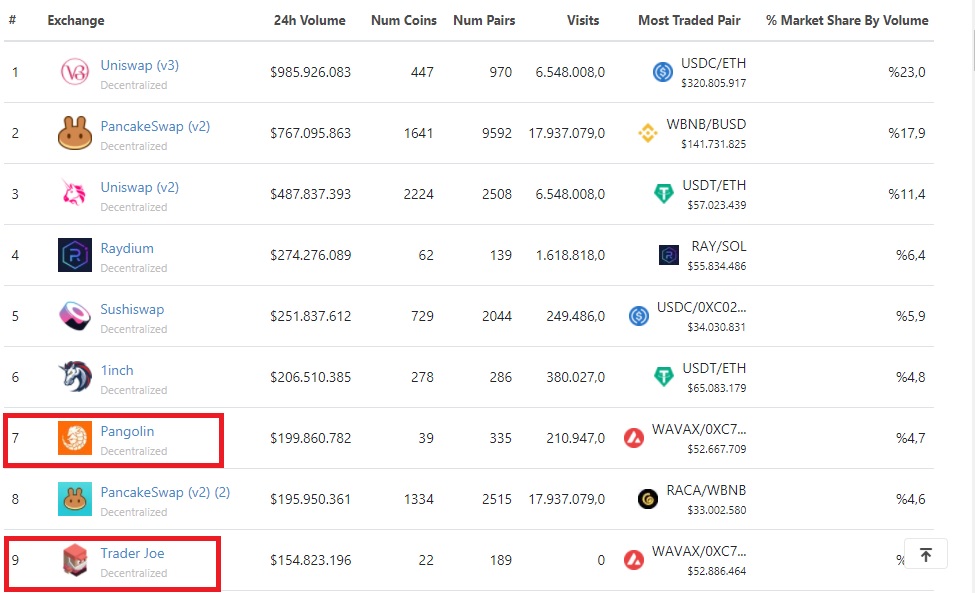Click the Raydium exchange logo

pyautogui.click(x=75, y=255)
